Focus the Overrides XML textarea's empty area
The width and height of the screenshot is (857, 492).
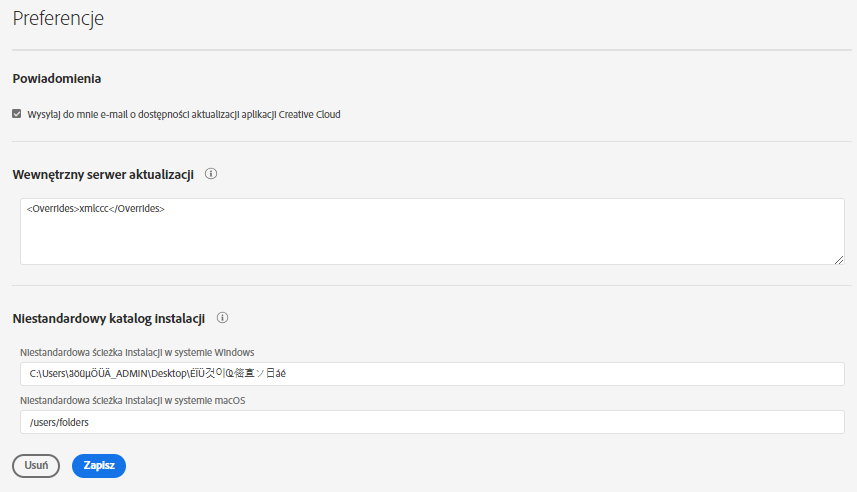pyautogui.click(x=430, y=240)
